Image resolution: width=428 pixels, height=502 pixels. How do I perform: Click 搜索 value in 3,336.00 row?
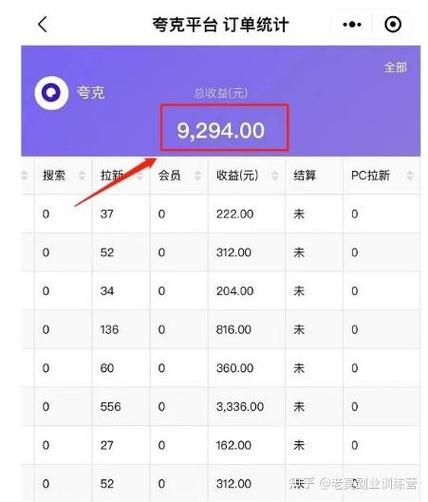[x=46, y=407]
